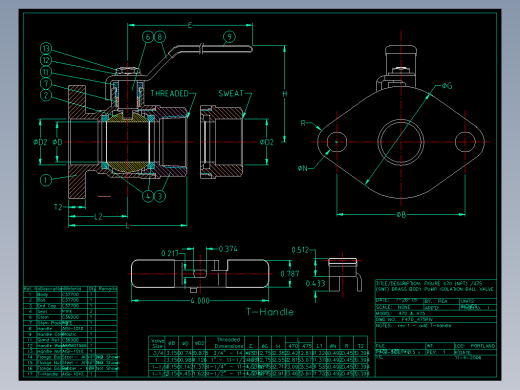This screenshot has width=520, height=390.
Task: Click the SWEAT label on the drawing
Action: click(231, 93)
